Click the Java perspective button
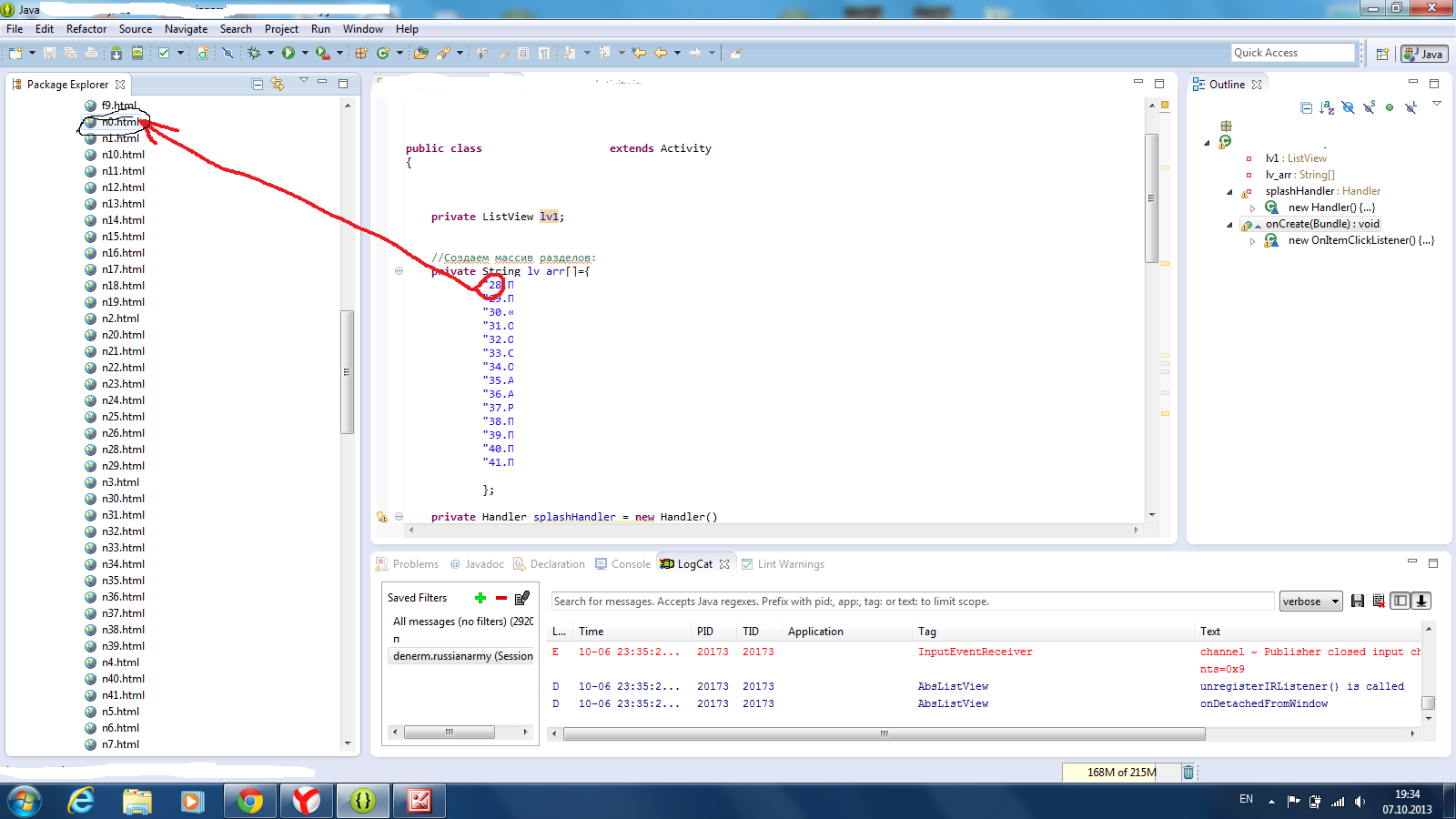1456x819 pixels. point(1424,54)
